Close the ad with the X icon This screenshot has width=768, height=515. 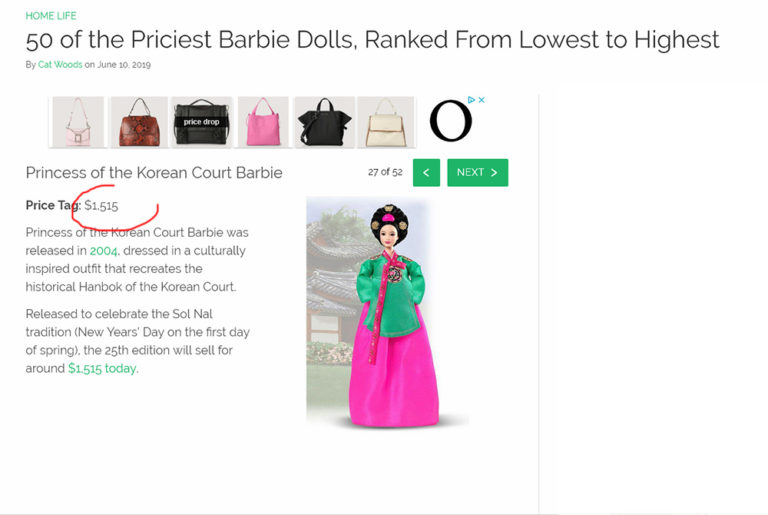point(482,100)
